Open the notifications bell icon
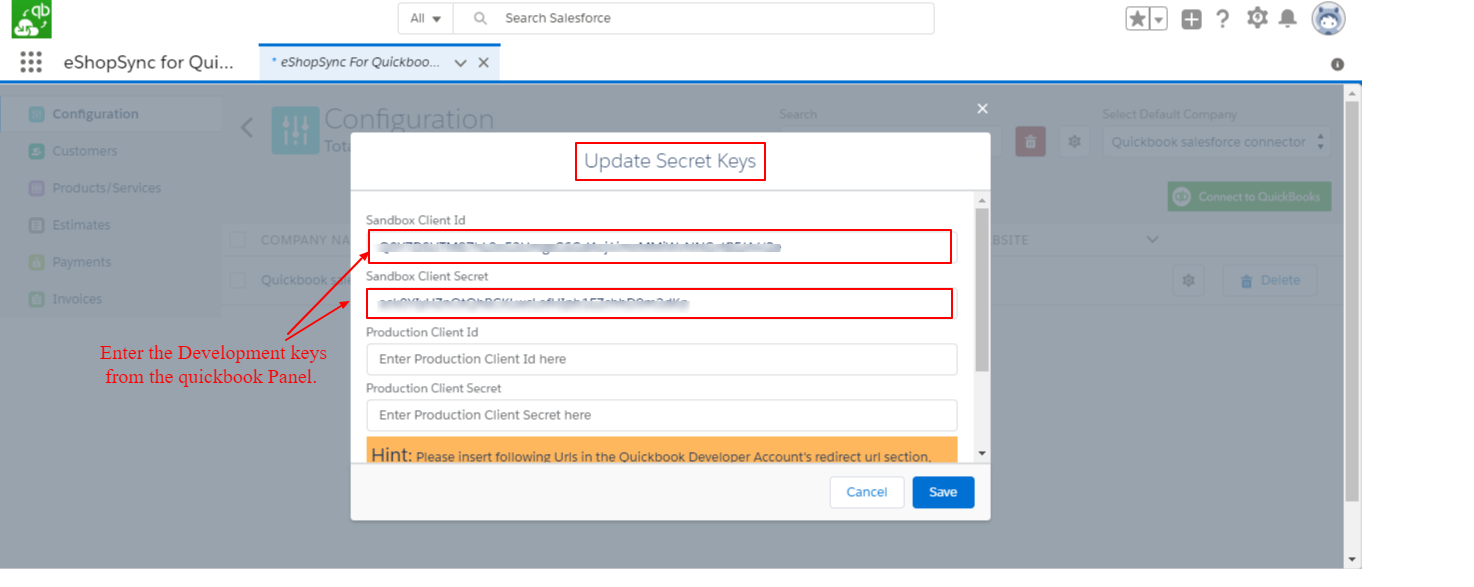1474x587 pixels. click(x=1288, y=19)
